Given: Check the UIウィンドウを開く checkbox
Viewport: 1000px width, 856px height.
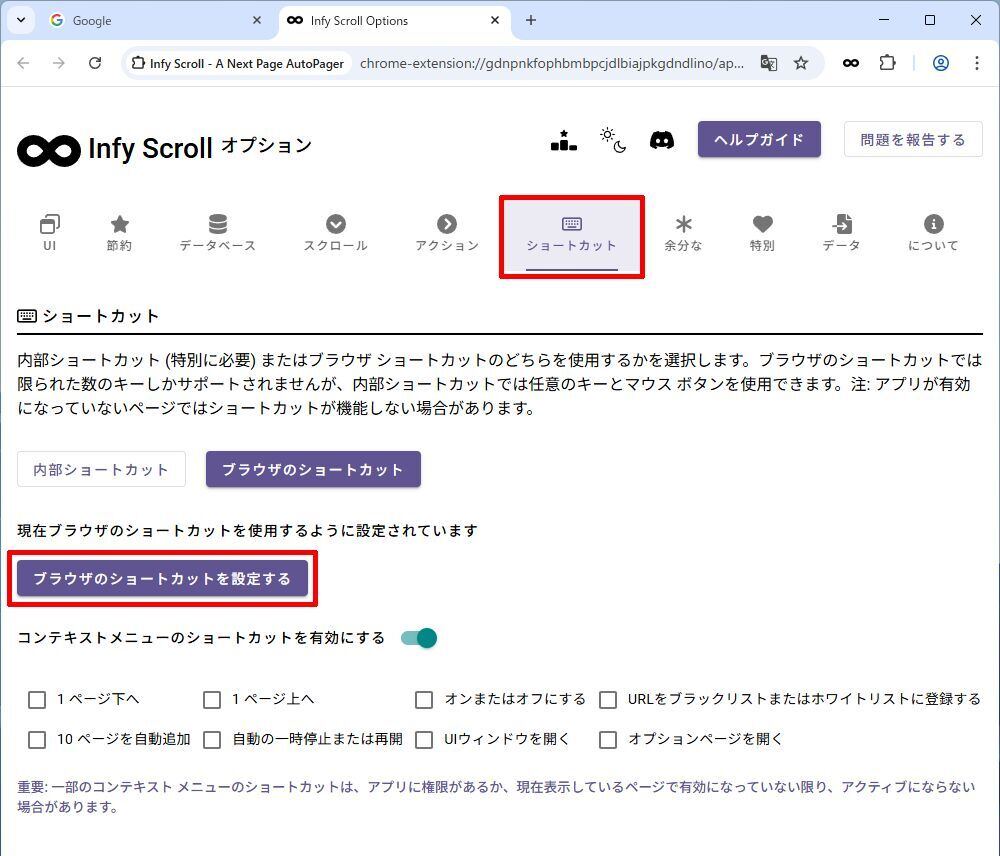Looking at the screenshot, I should 424,740.
